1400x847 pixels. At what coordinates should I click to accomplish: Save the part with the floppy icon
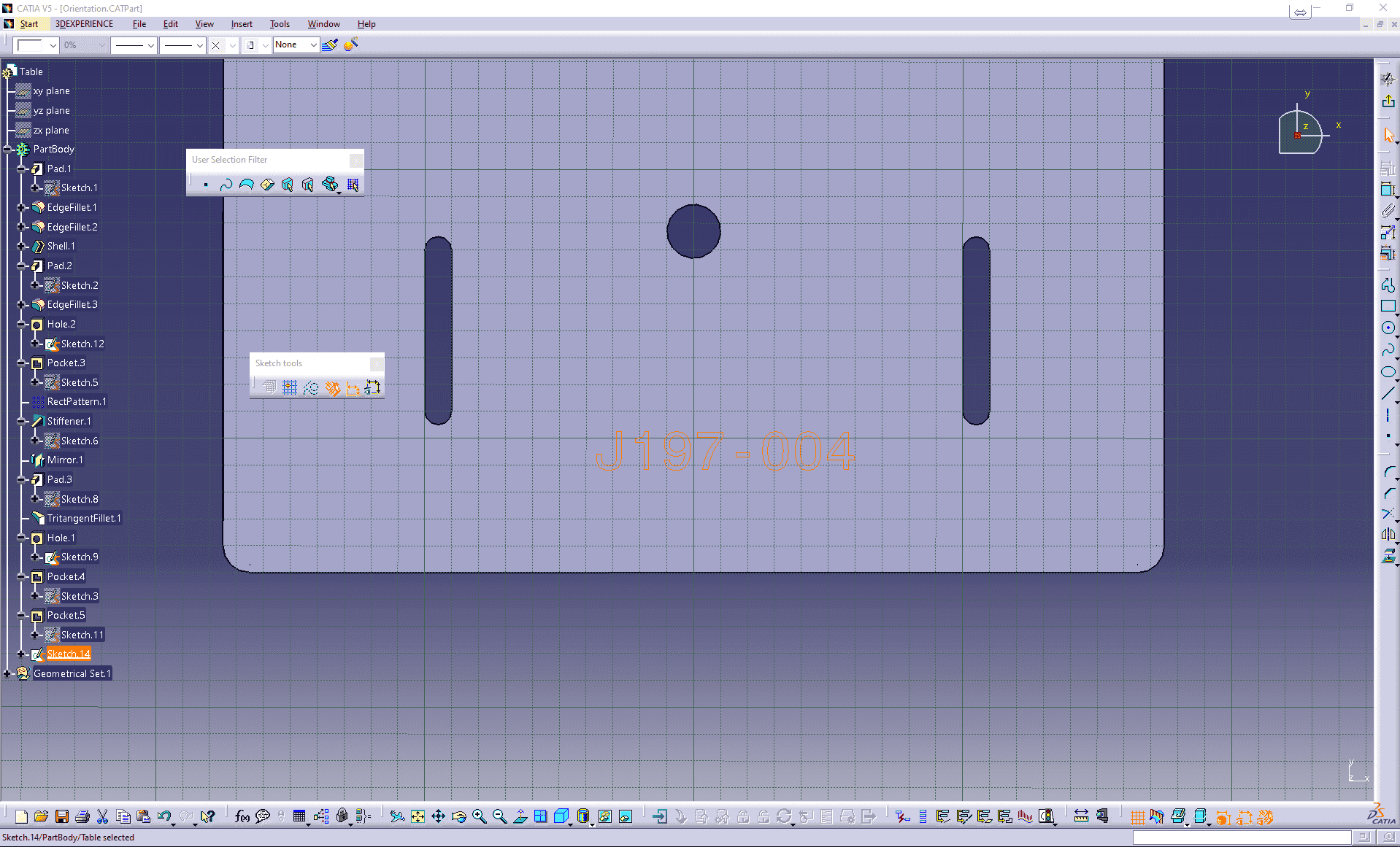(x=62, y=816)
